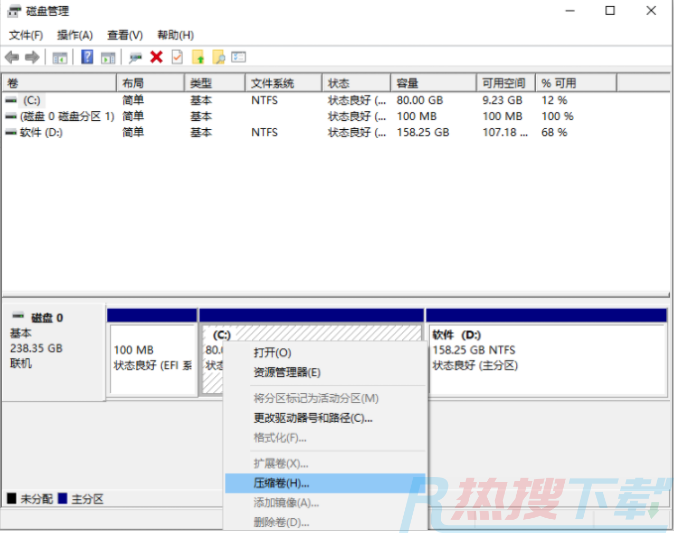The width and height of the screenshot is (674, 533).
Task: Click the blue 主分区 legend swatch
Action: click(63, 499)
